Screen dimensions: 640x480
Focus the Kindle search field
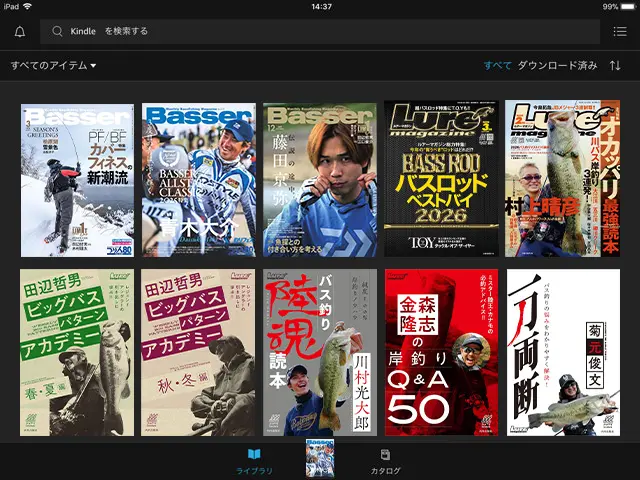(x=320, y=31)
